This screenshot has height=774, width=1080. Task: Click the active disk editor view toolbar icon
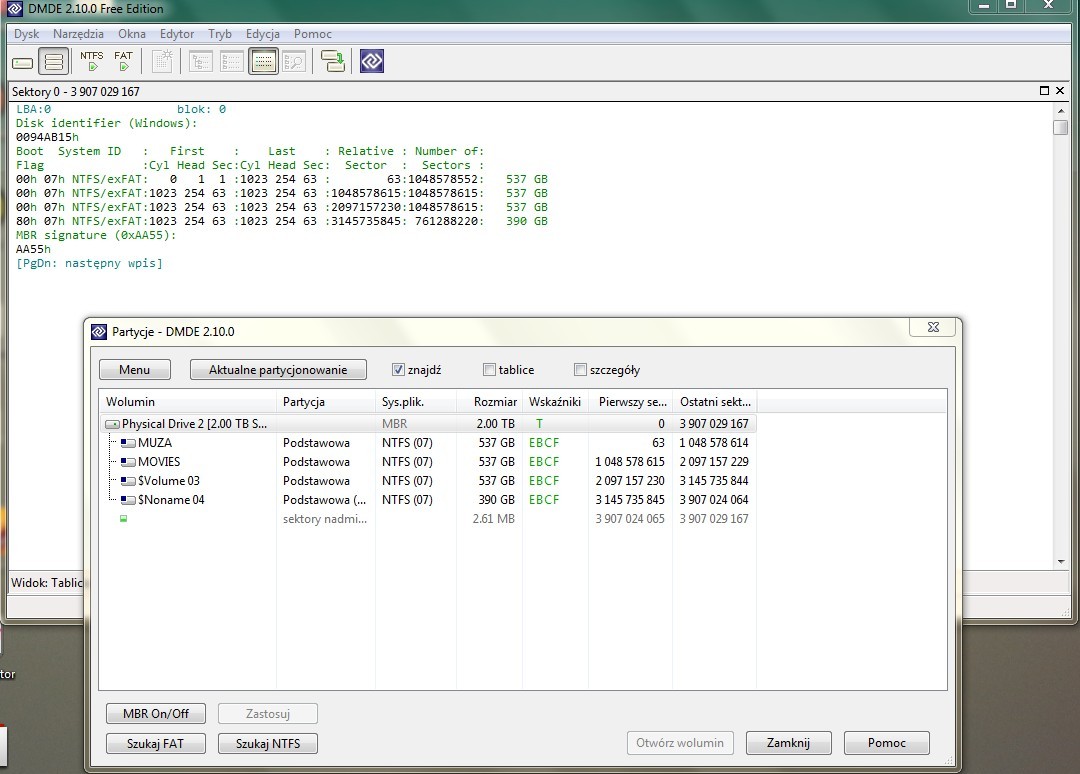pos(263,62)
